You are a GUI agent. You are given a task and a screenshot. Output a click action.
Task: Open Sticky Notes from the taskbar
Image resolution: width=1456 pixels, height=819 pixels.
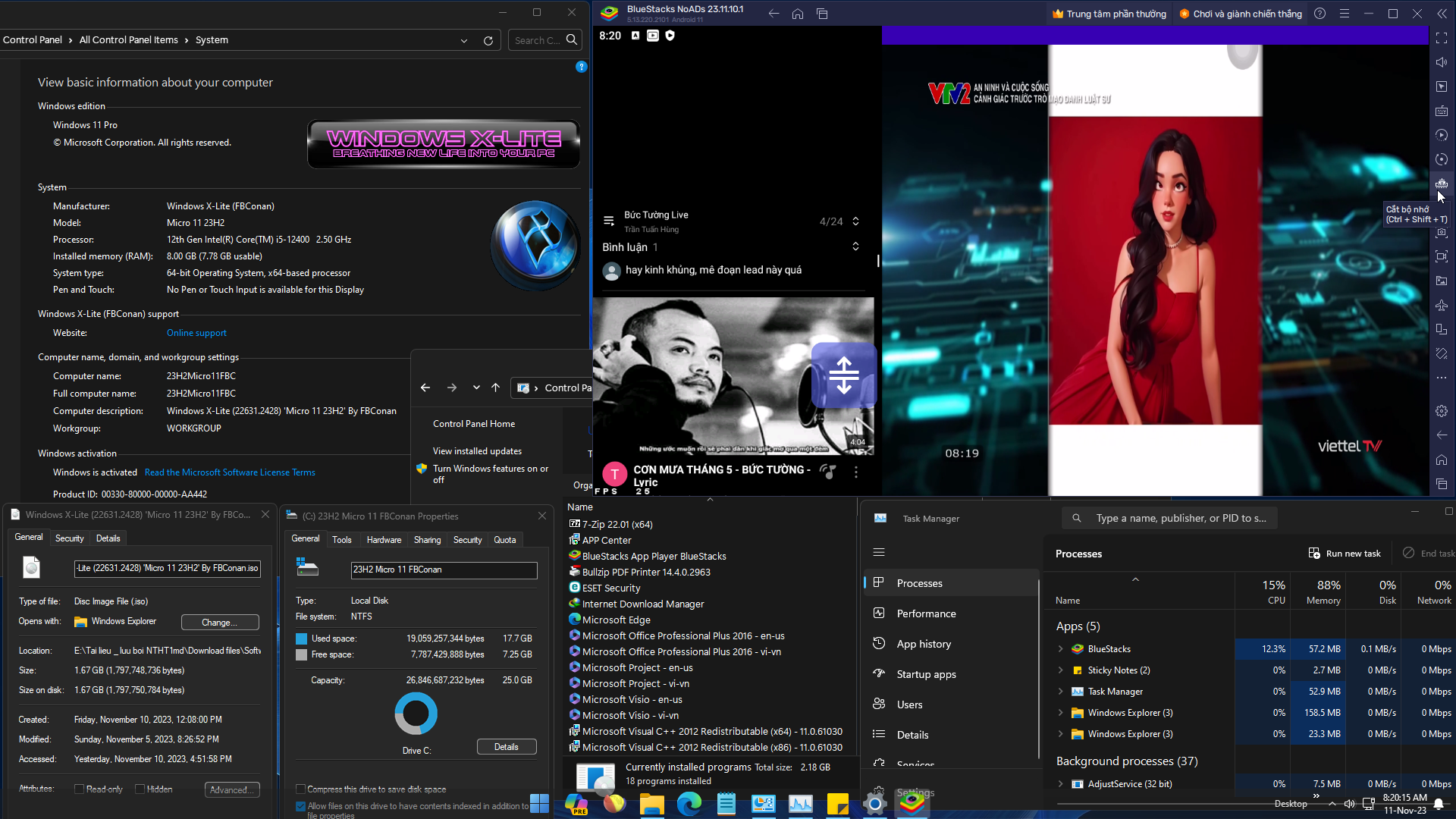(x=837, y=803)
